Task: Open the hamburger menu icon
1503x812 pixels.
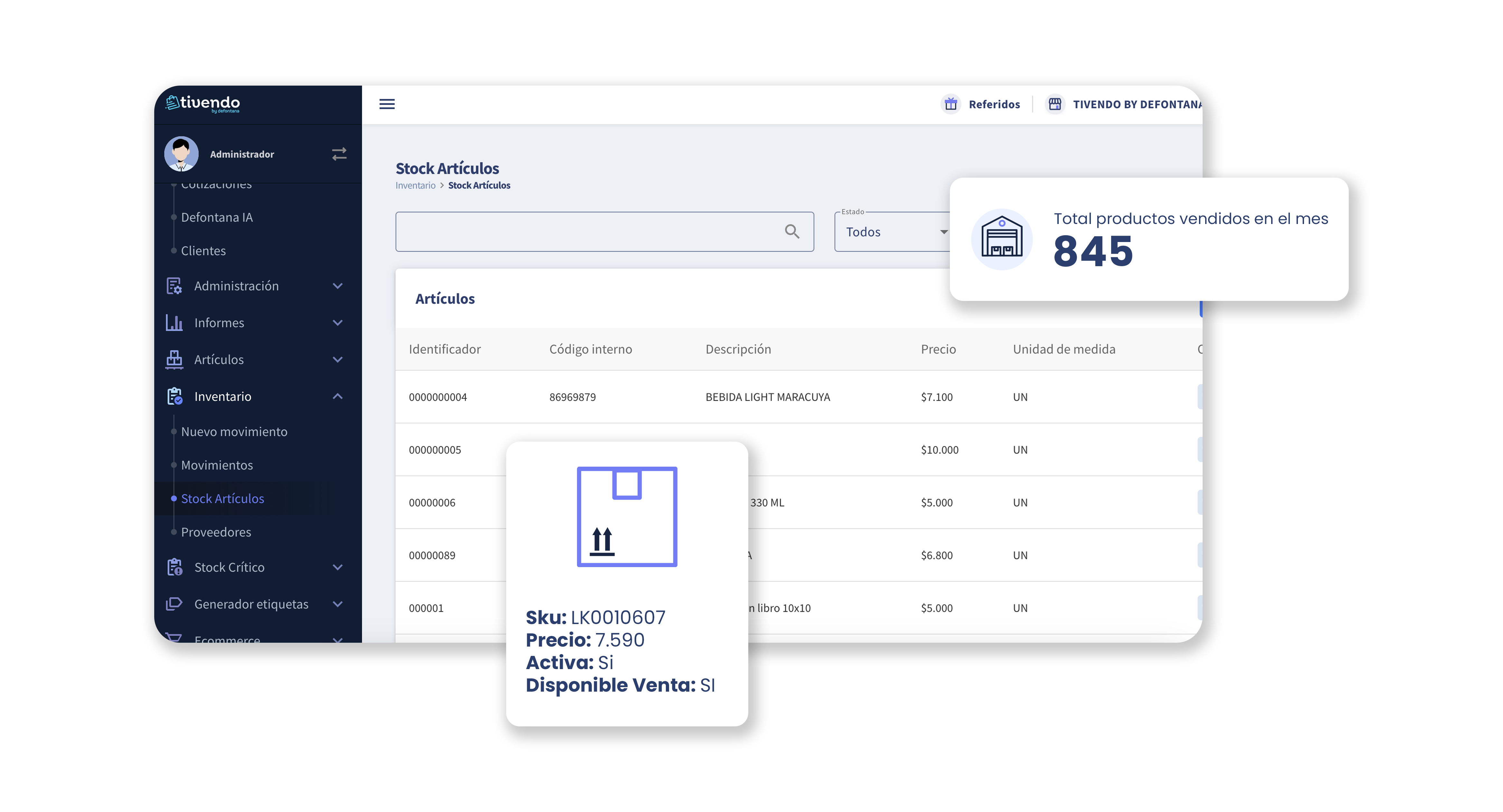Action: [x=387, y=104]
